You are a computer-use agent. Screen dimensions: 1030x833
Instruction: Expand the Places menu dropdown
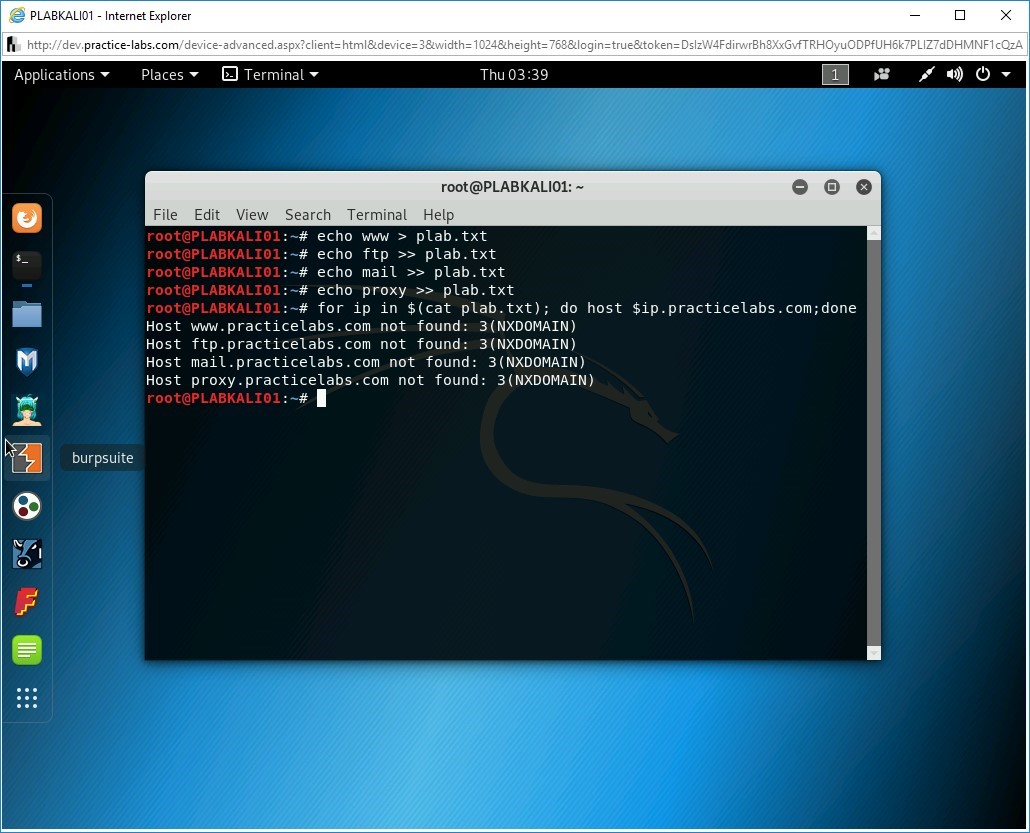pos(169,75)
